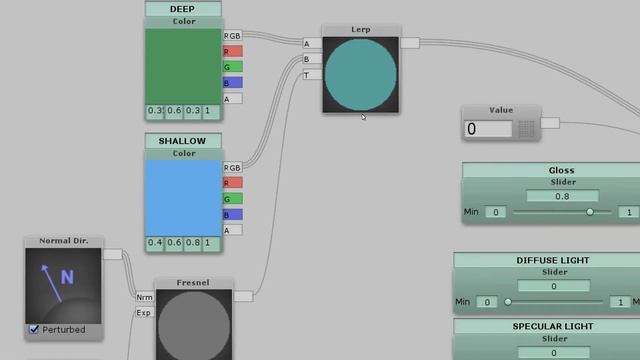The image size is (640, 360).
Task: Click DEEP green value 0.6 field
Action: (174, 111)
